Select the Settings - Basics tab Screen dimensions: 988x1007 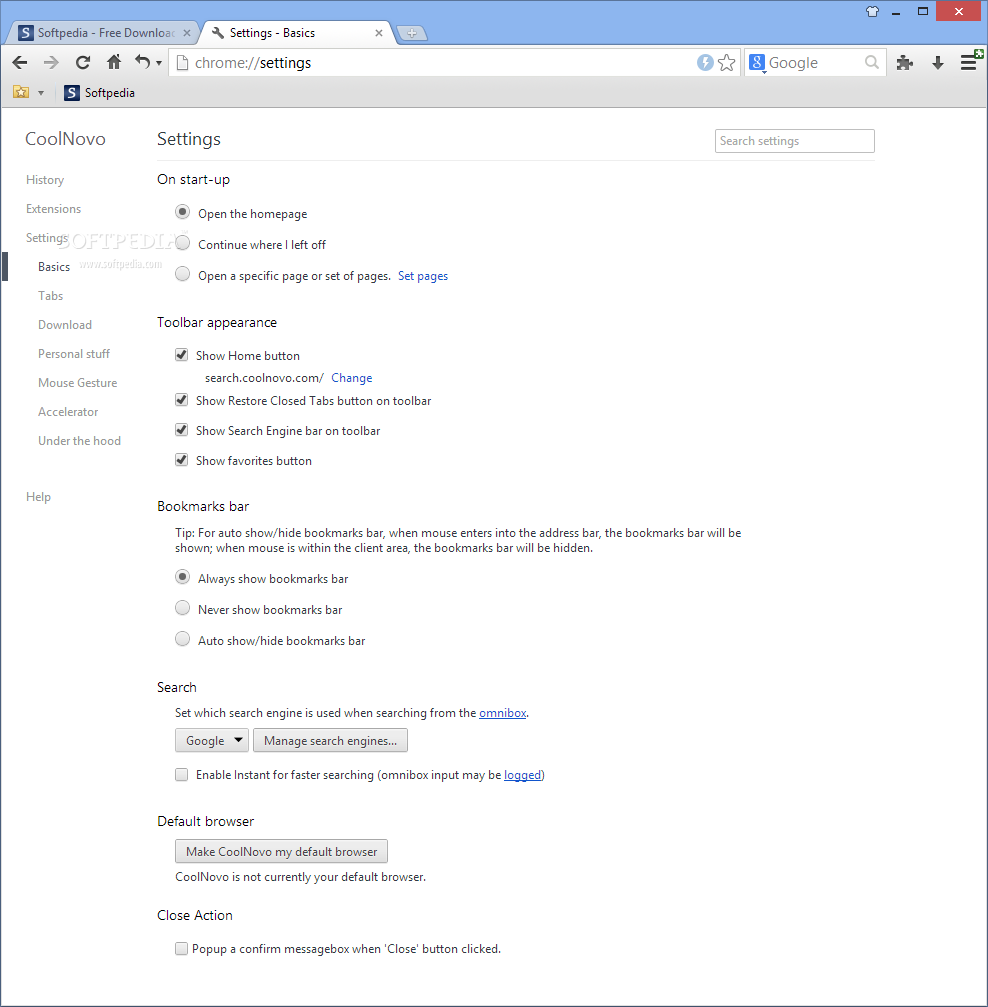(296, 33)
